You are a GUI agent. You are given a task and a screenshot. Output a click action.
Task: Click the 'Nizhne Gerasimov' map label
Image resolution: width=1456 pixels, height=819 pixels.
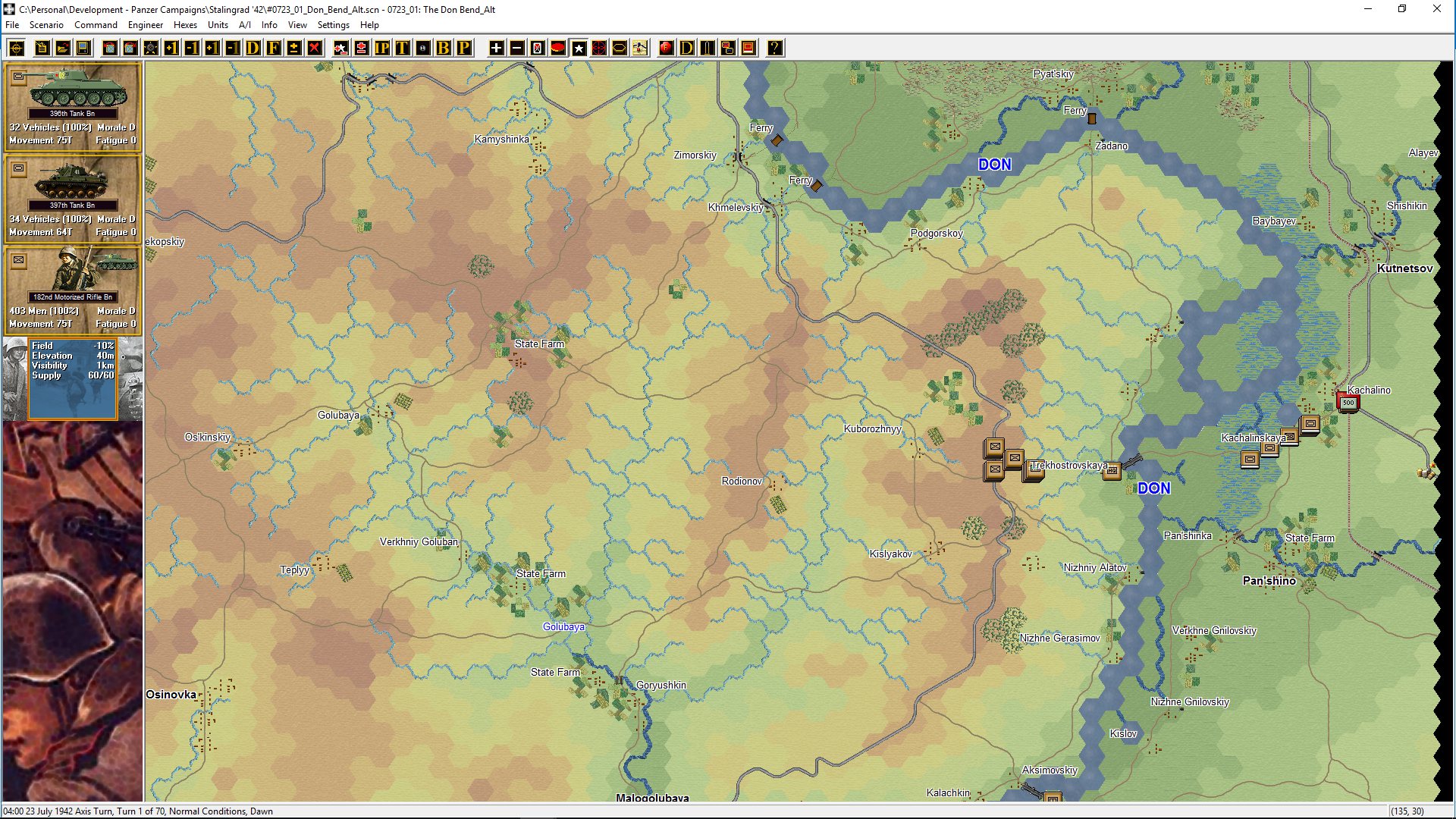pos(1059,638)
